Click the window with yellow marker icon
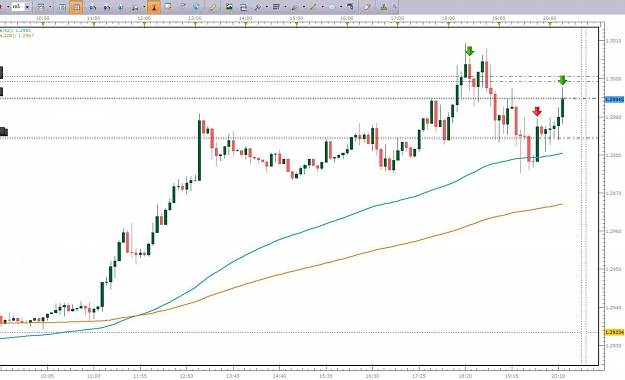 point(168,7)
